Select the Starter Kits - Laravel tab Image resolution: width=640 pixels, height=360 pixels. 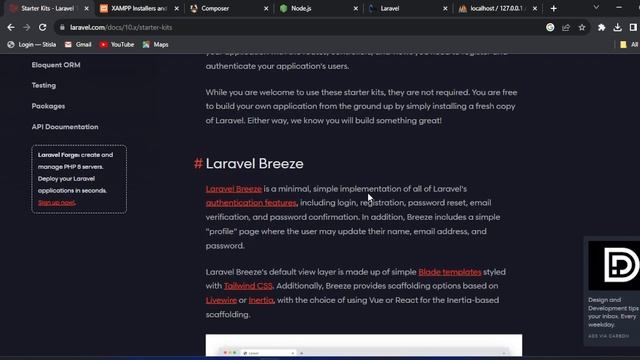pos(48,8)
